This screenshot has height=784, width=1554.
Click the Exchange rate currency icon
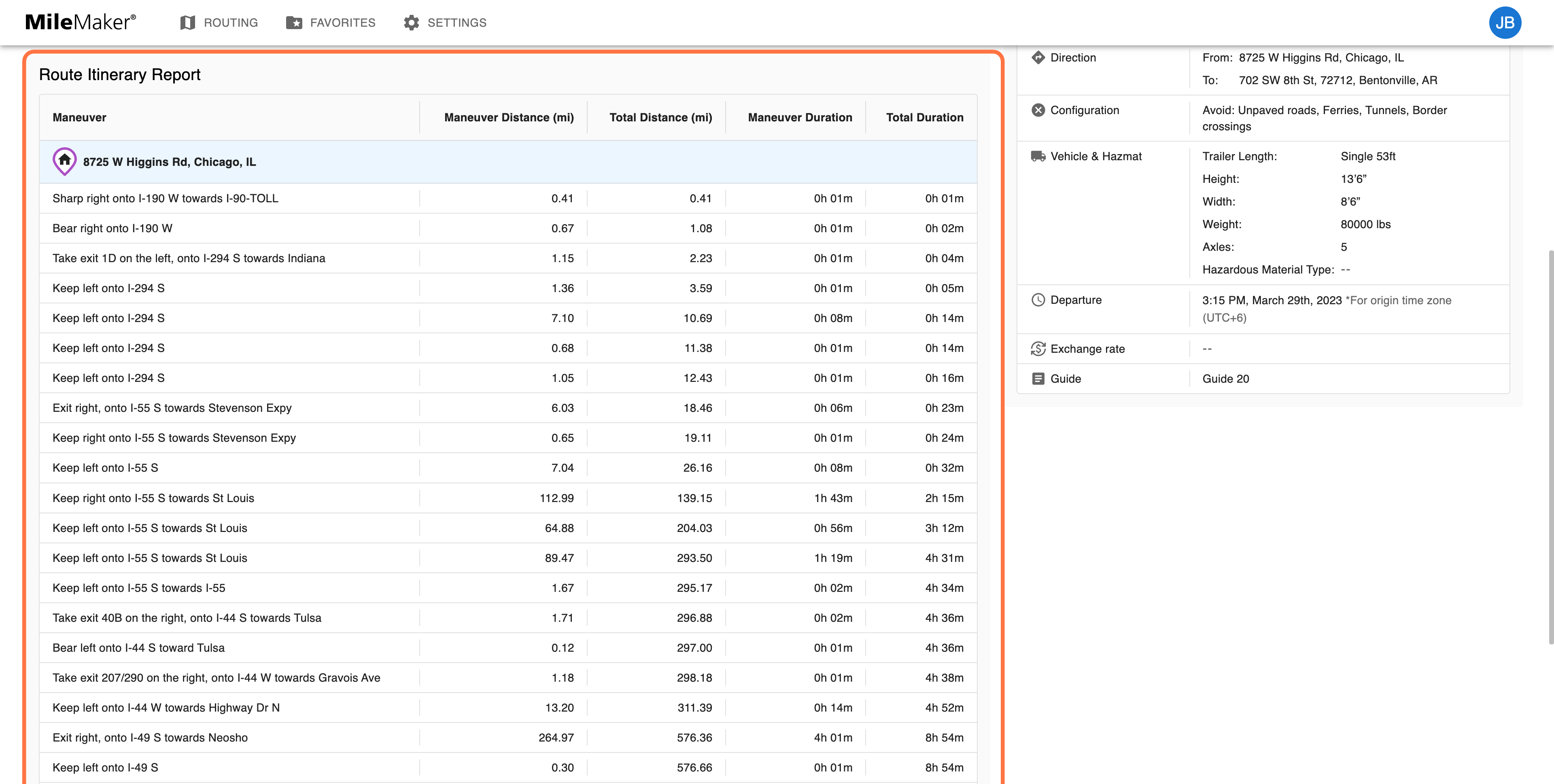(x=1038, y=349)
